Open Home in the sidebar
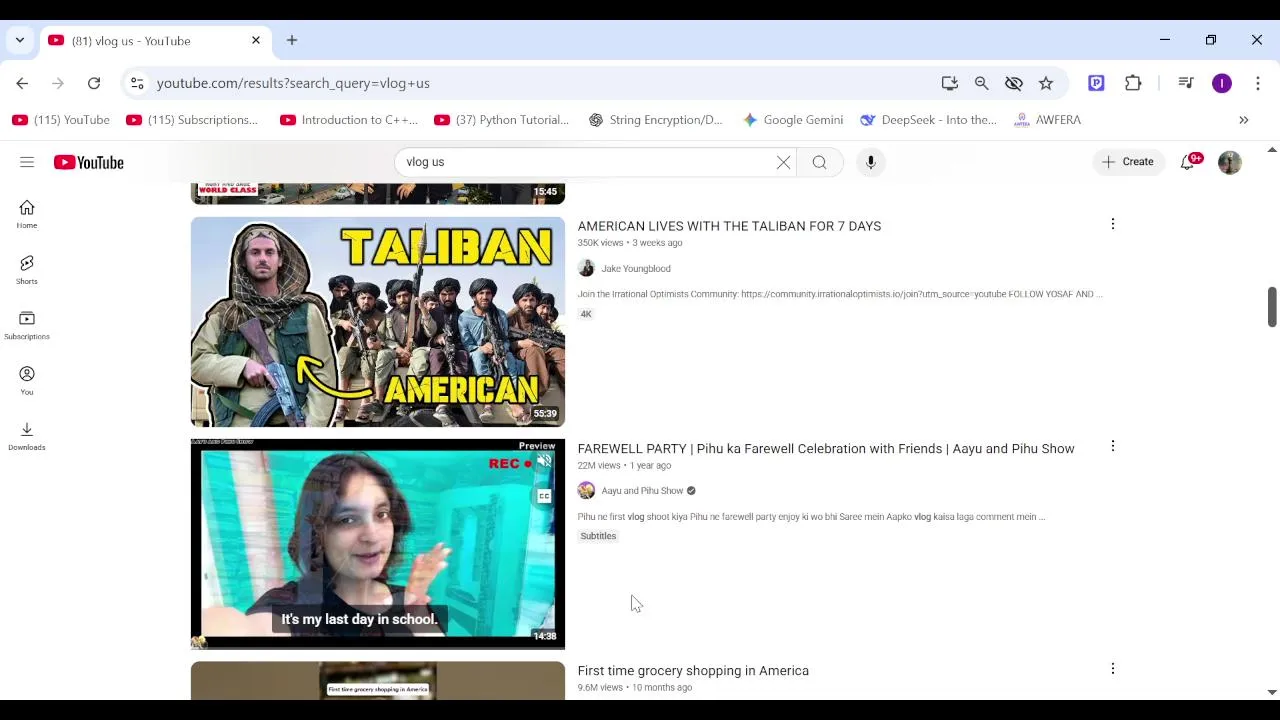The image size is (1280, 720). (x=27, y=214)
